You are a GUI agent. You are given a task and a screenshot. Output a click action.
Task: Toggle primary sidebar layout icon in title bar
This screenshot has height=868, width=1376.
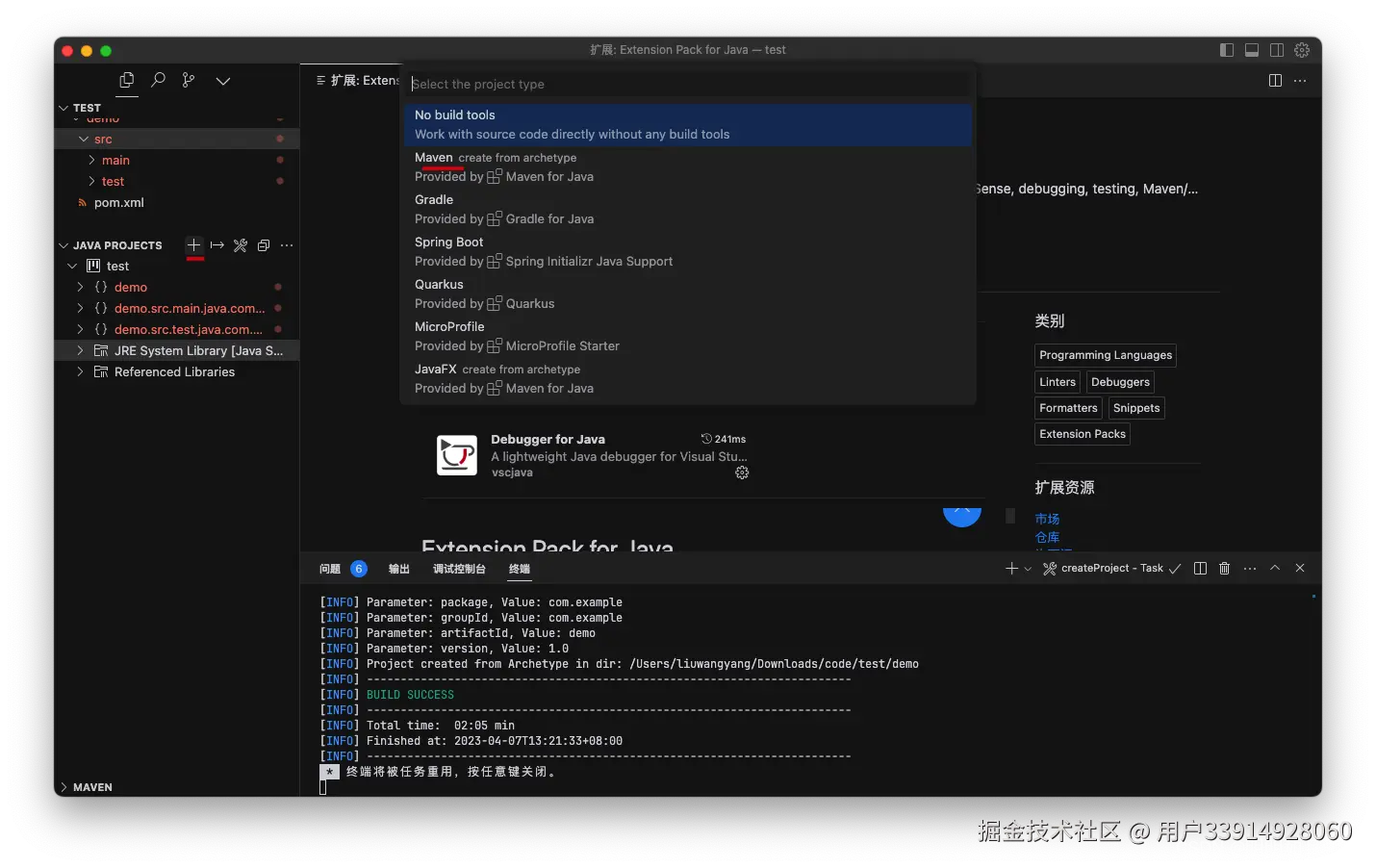[1227, 50]
